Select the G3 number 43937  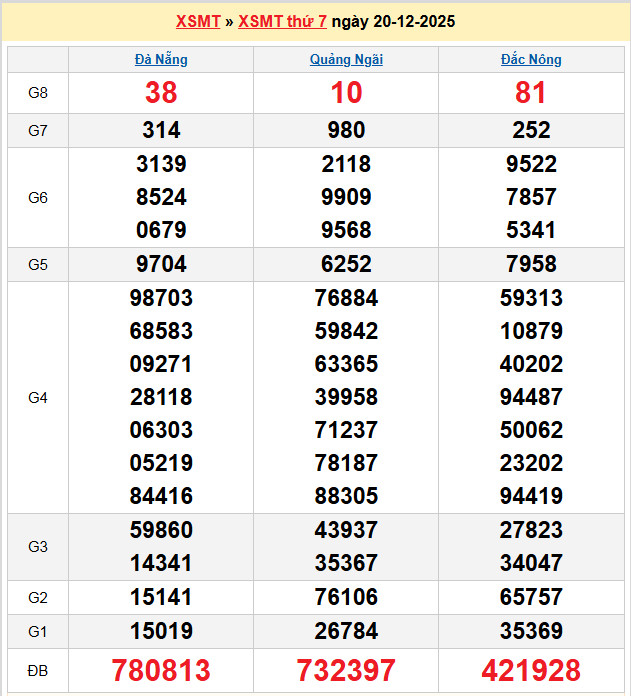click(x=346, y=530)
